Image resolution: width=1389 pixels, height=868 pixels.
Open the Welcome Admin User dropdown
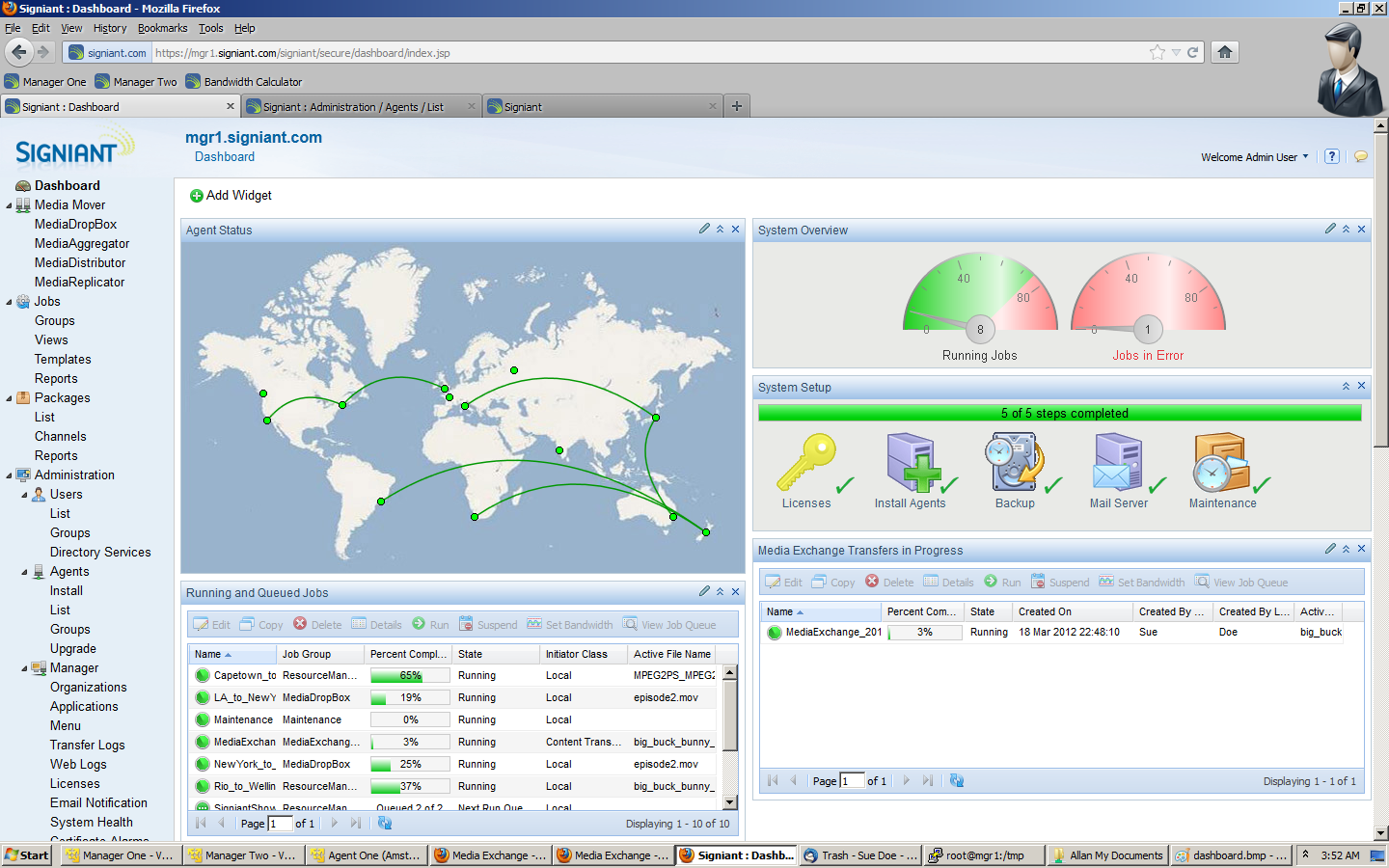[x=1255, y=157]
